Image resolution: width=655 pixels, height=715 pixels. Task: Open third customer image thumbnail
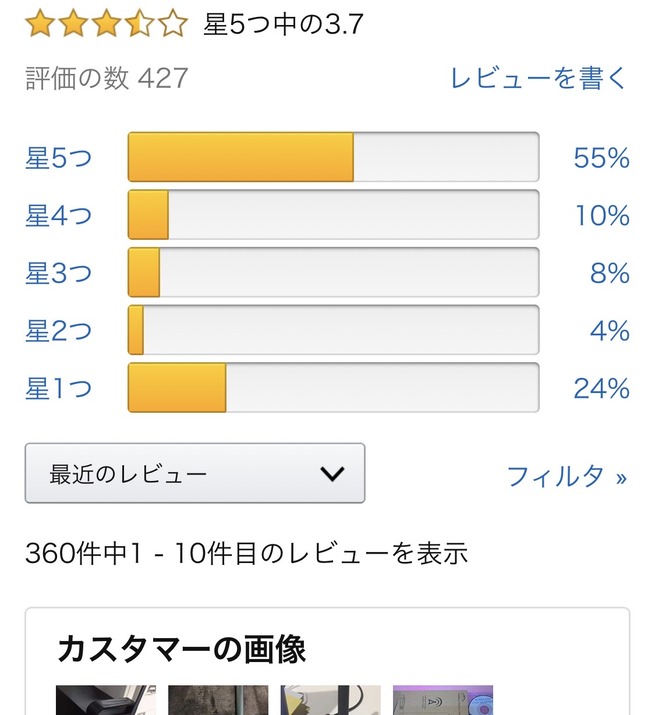pos(330,700)
